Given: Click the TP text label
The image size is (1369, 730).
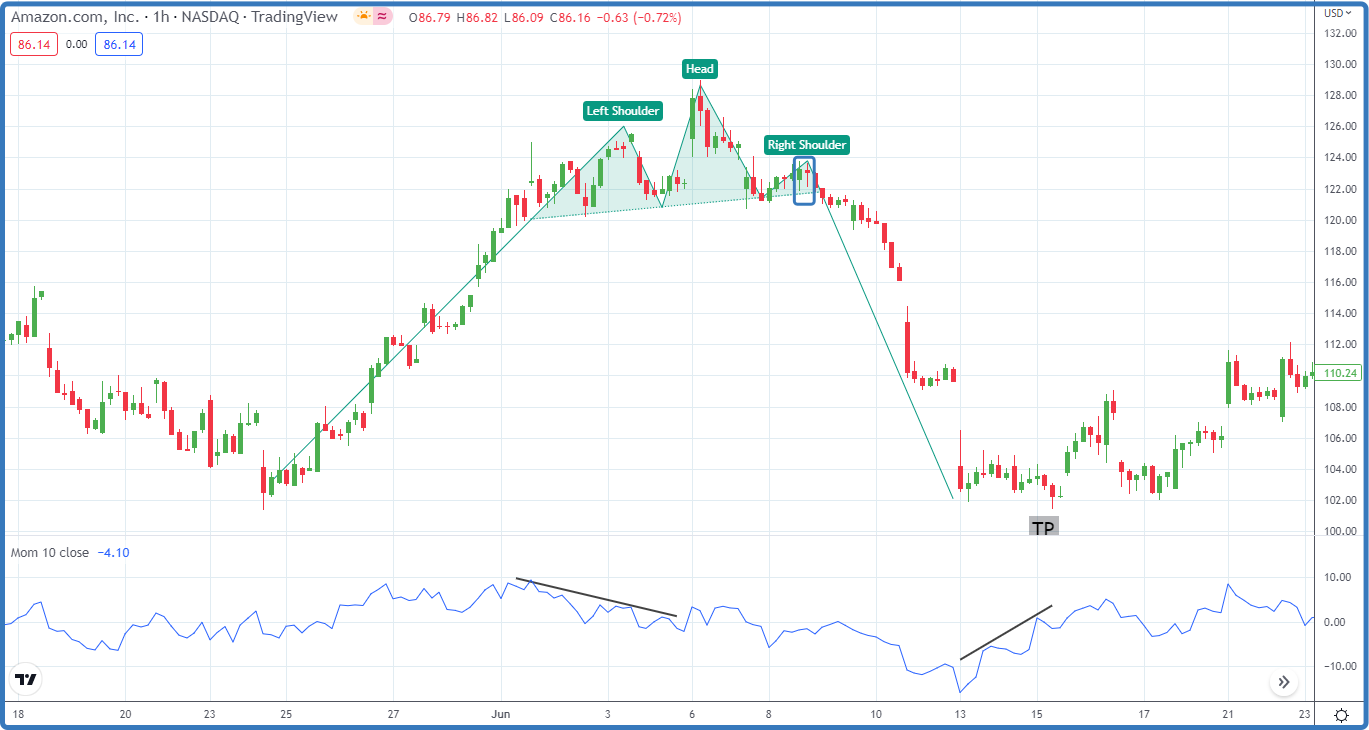Looking at the screenshot, I should click(1043, 528).
